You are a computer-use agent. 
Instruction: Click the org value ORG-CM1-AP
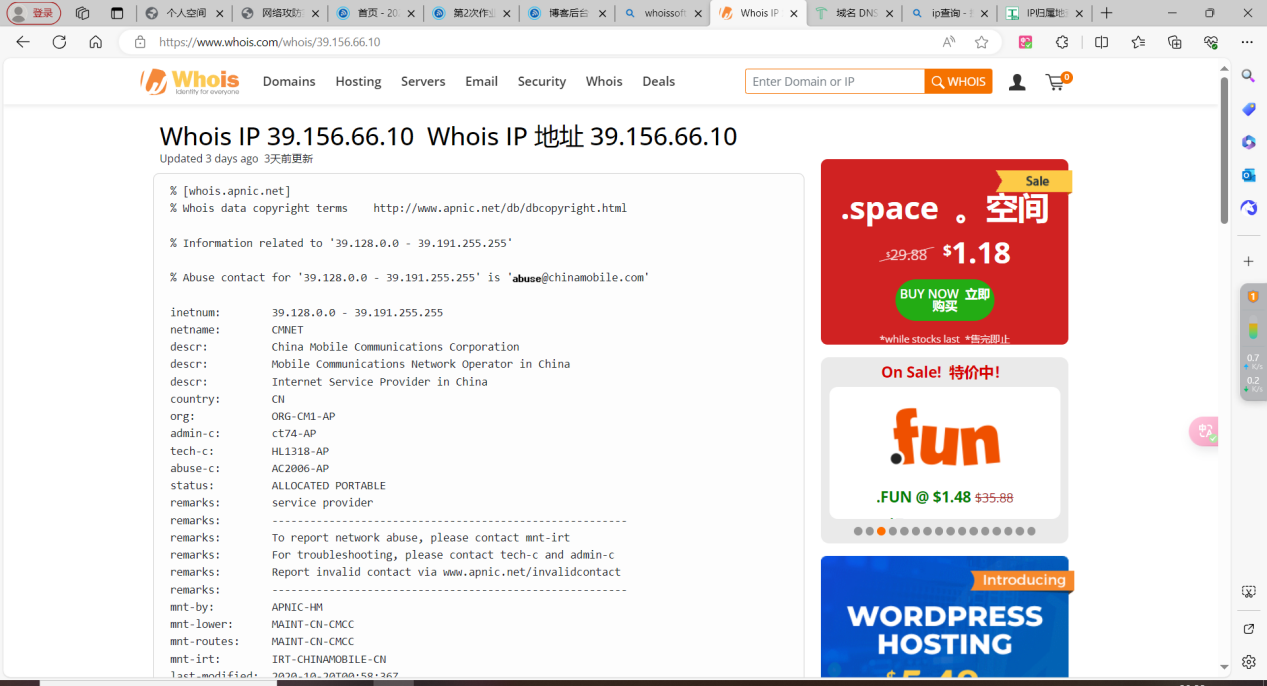click(303, 416)
